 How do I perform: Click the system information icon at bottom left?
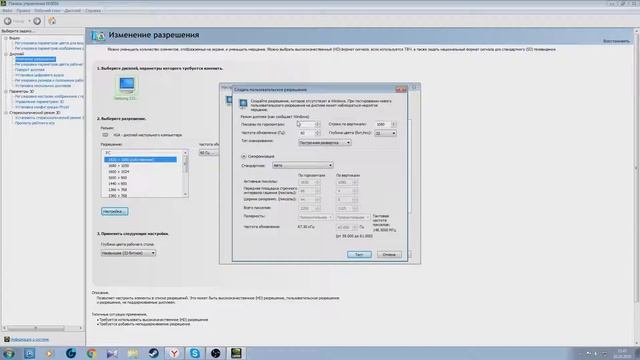7,339
